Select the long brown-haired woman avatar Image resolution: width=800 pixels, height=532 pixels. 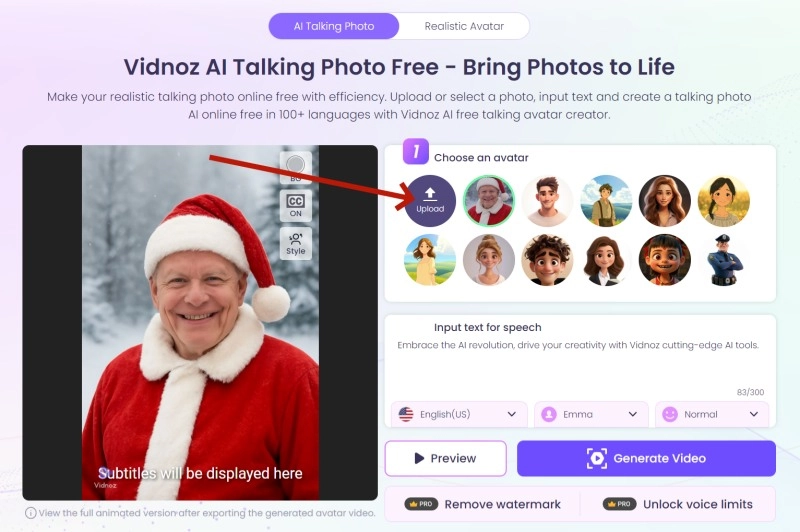click(665, 200)
